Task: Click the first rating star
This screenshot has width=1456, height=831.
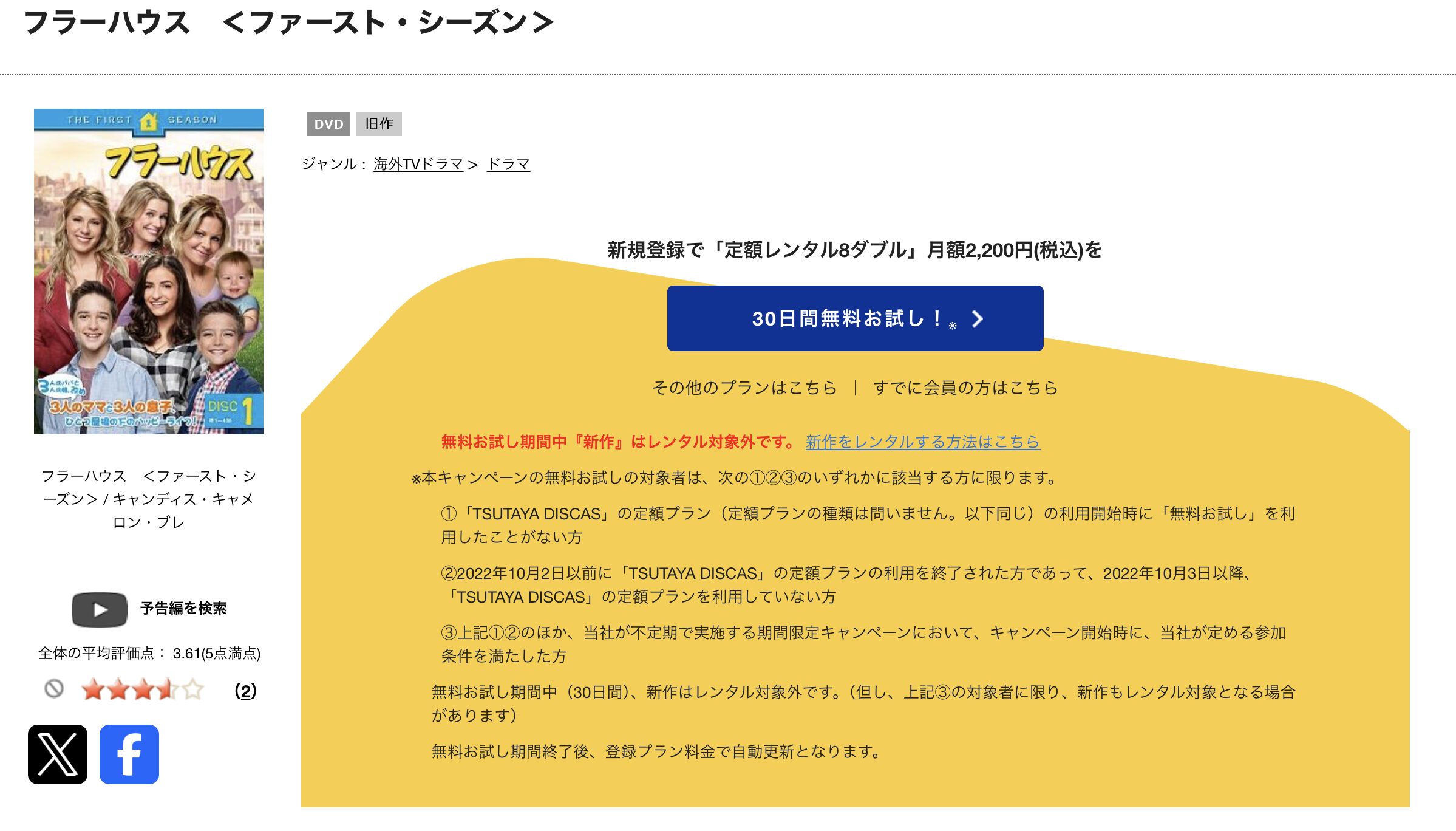Action: 93,689
